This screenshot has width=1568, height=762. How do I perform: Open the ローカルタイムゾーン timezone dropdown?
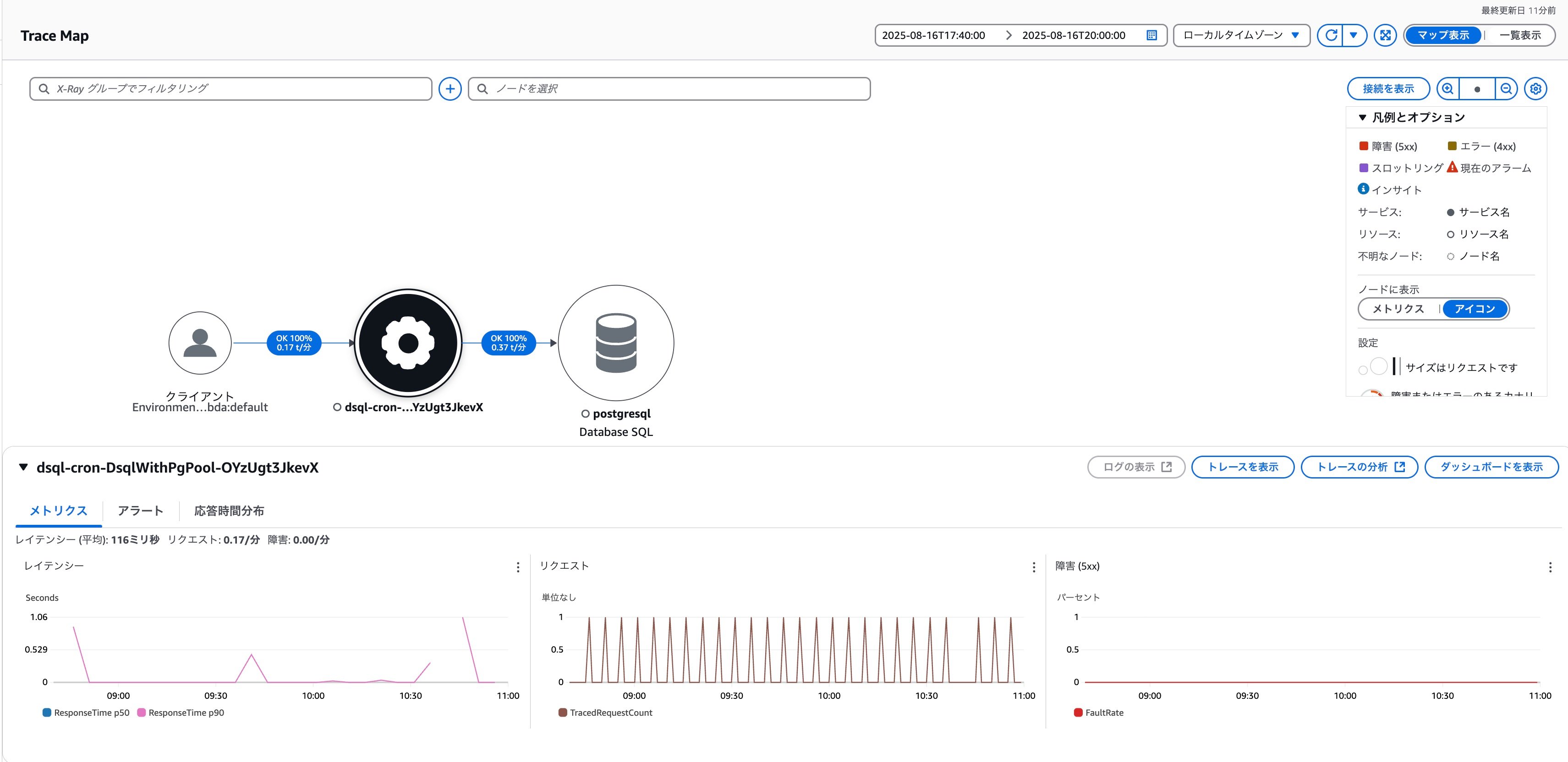[x=1241, y=35]
